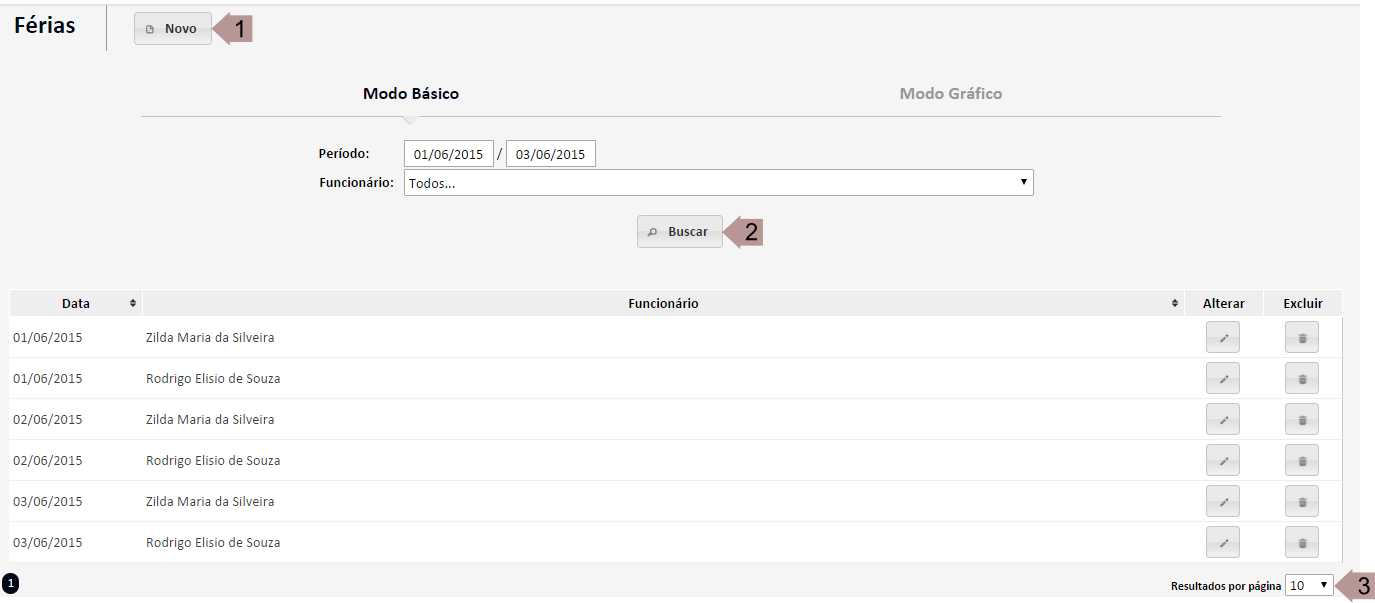Switch to the Modo Gráfico tab
1375x603 pixels.
tap(950, 94)
